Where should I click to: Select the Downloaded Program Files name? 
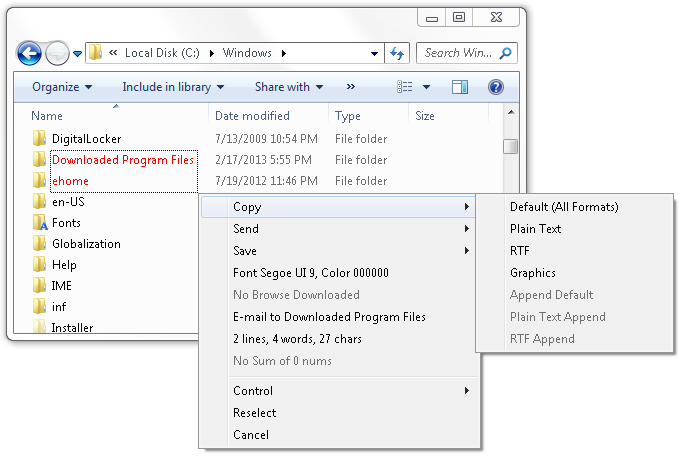pyautogui.click(x=123, y=160)
